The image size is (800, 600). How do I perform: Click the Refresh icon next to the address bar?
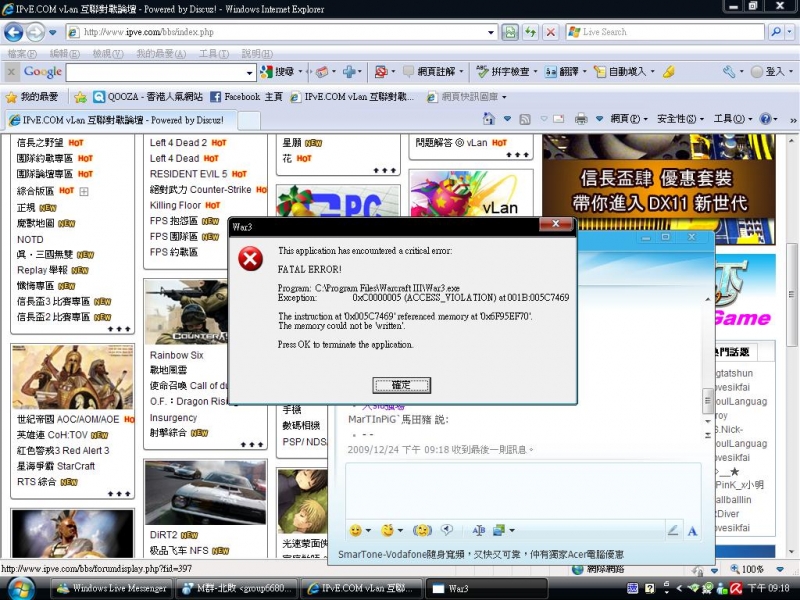(x=531, y=31)
